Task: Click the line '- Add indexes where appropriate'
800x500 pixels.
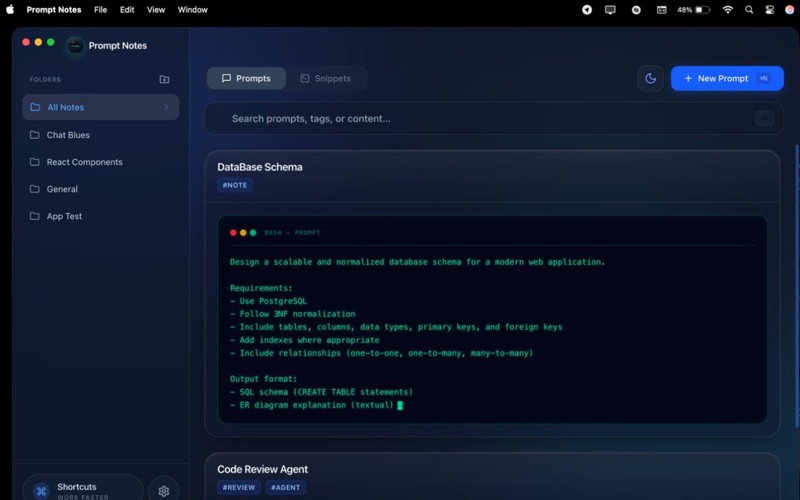Action: 305,340
